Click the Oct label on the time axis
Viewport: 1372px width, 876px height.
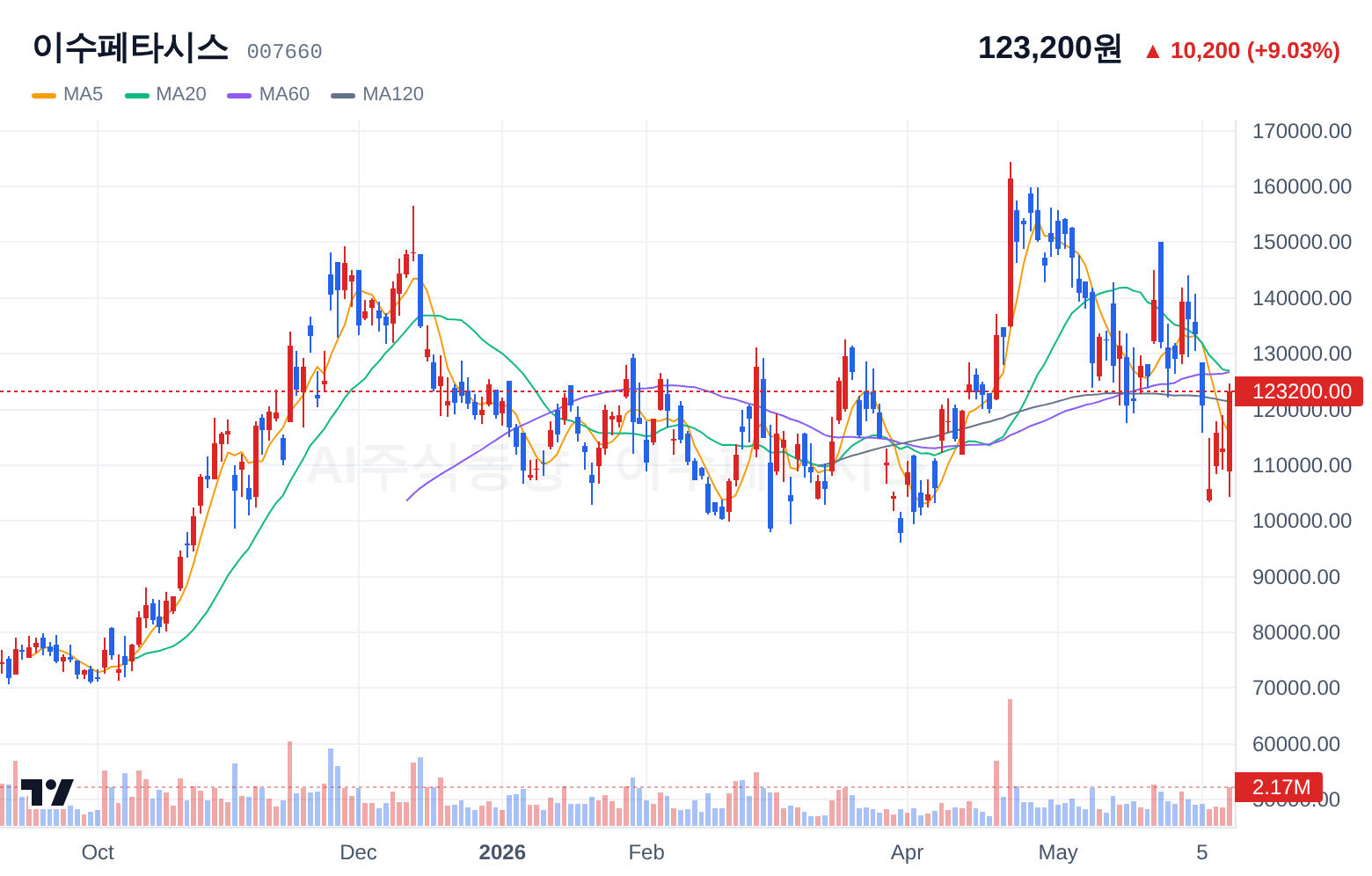click(98, 852)
